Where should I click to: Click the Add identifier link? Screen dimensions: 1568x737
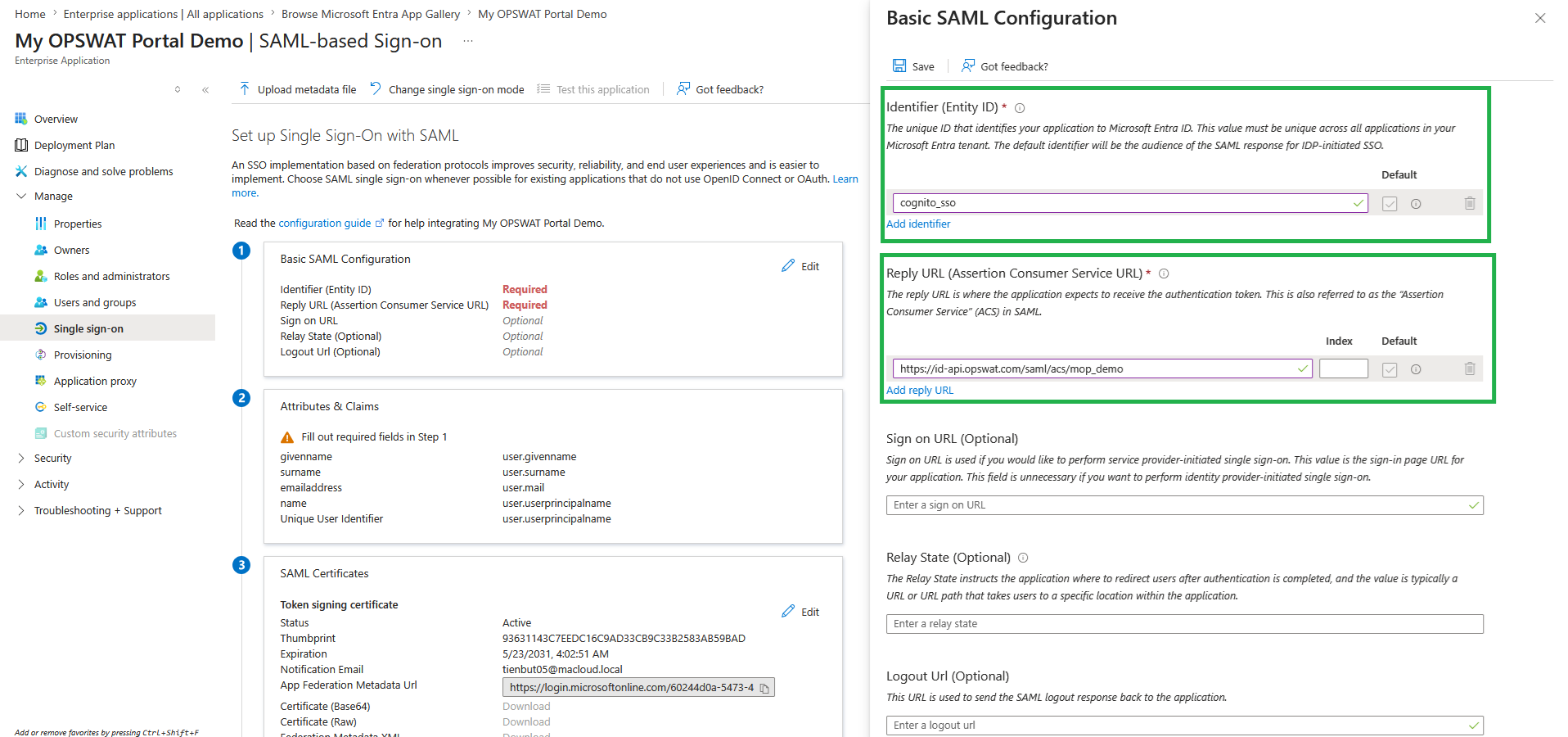point(918,224)
